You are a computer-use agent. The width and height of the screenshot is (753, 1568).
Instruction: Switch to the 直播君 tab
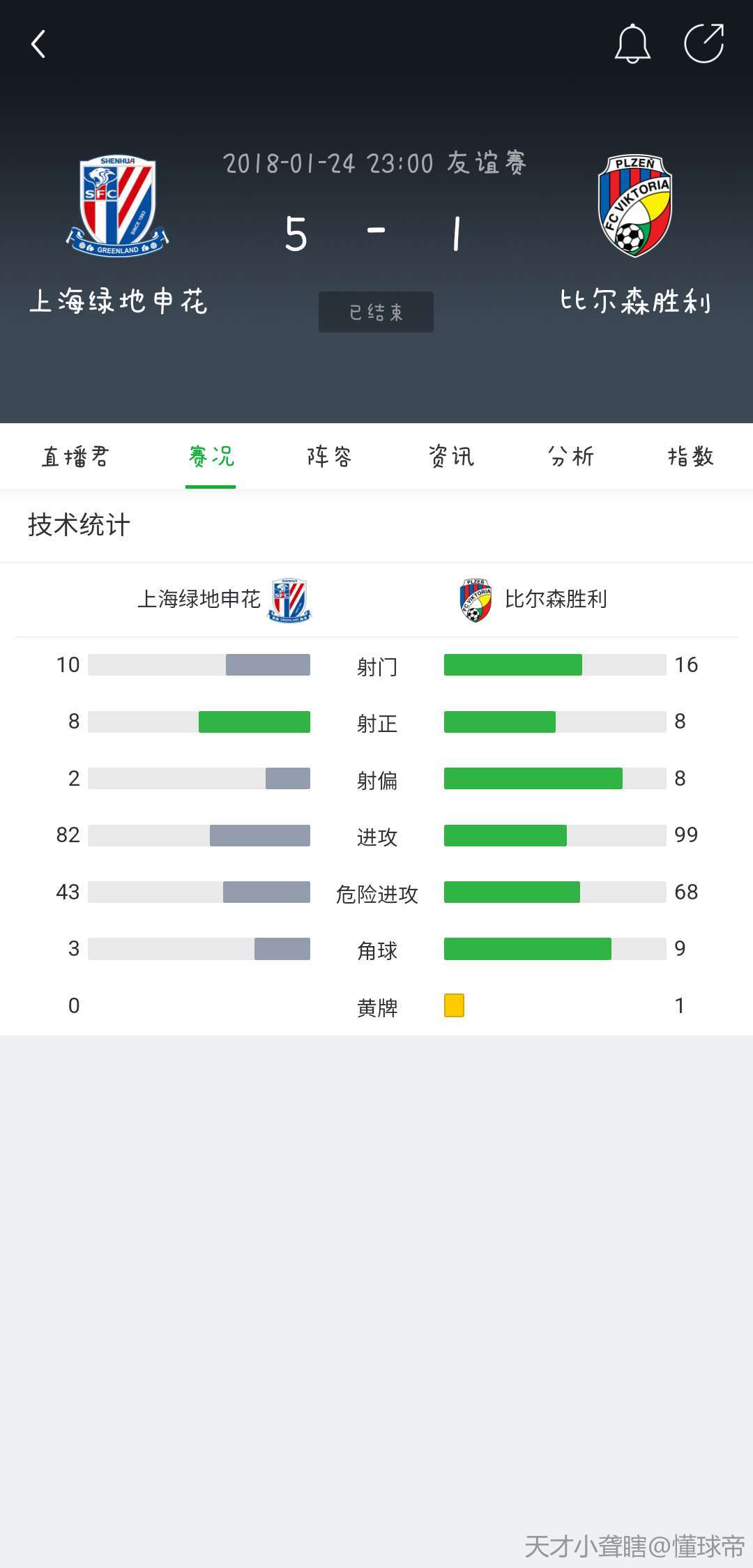(x=75, y=457)
